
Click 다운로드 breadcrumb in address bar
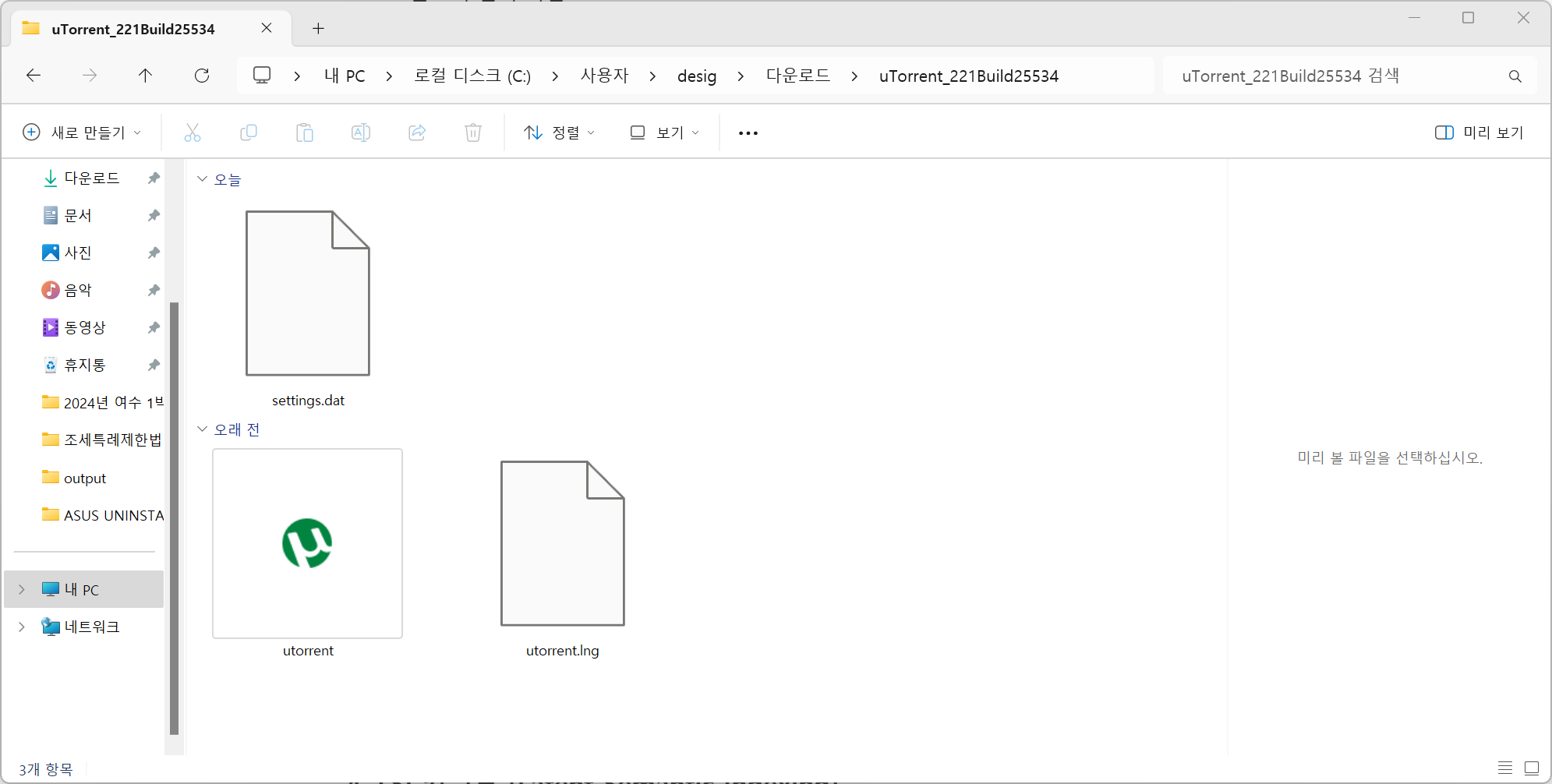click(798, 76)
